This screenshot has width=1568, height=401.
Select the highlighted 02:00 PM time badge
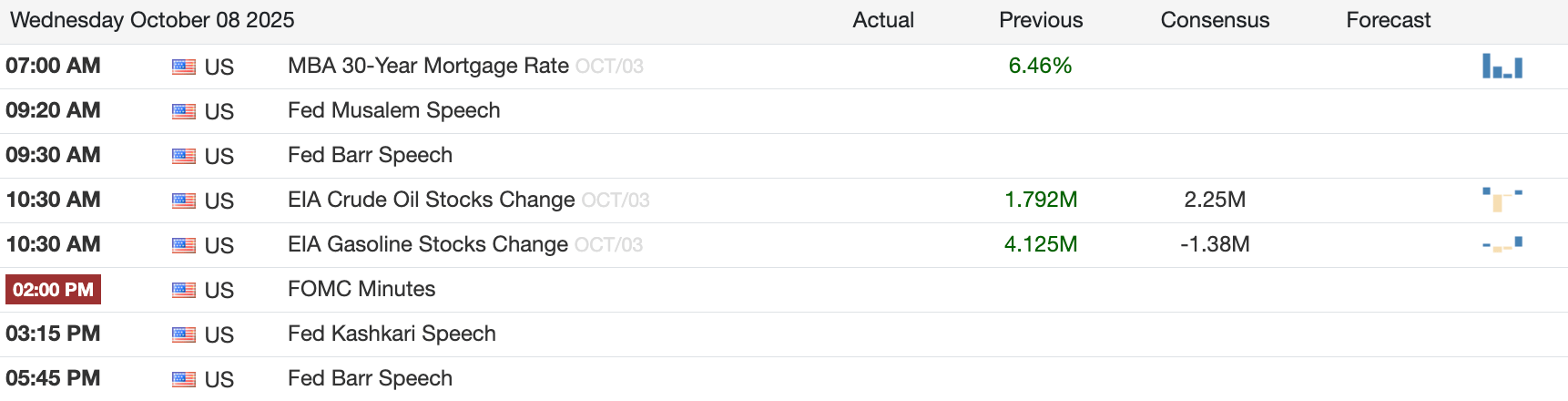(54, 290)
